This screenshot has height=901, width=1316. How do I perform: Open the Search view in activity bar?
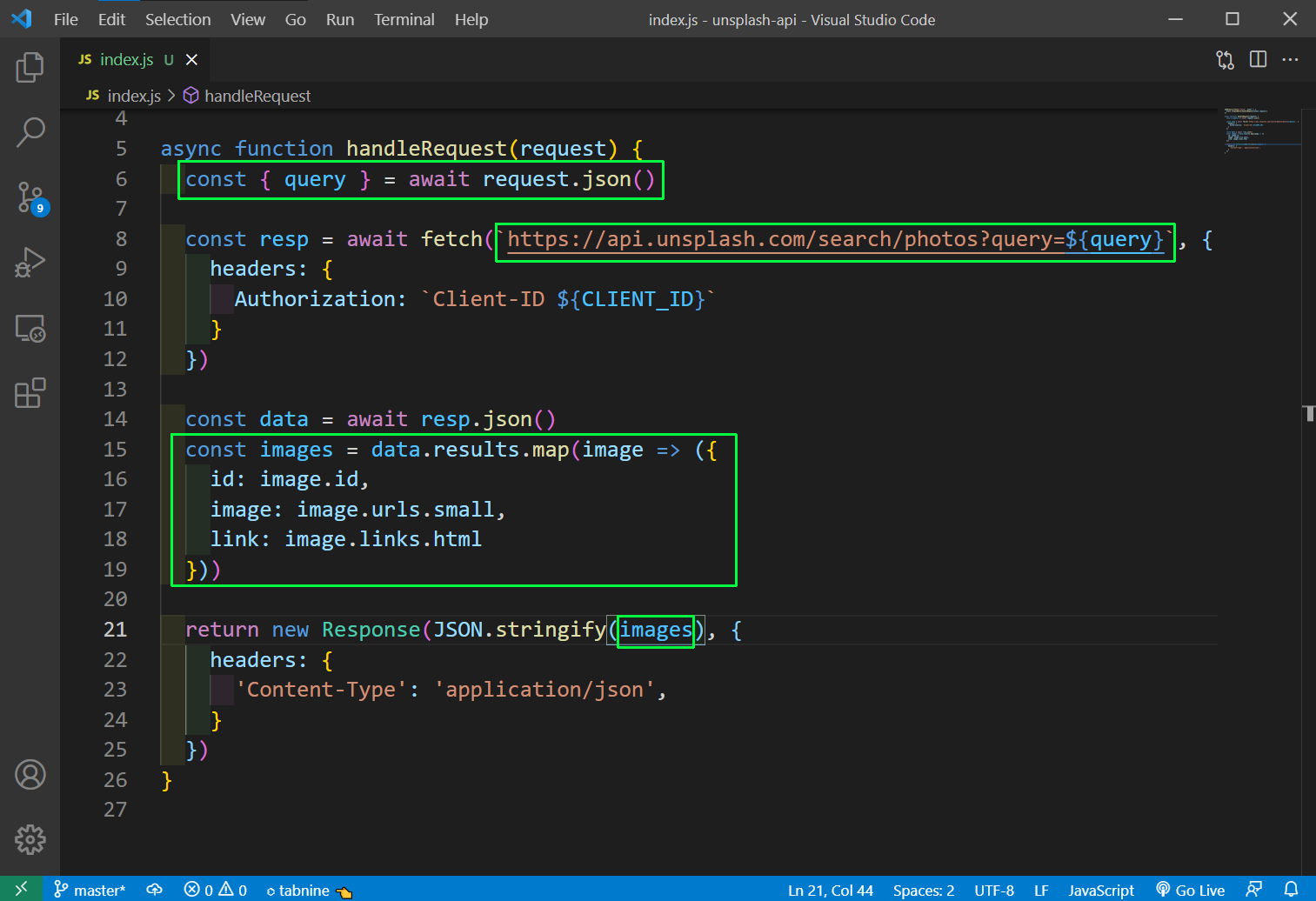pos(30,132)
